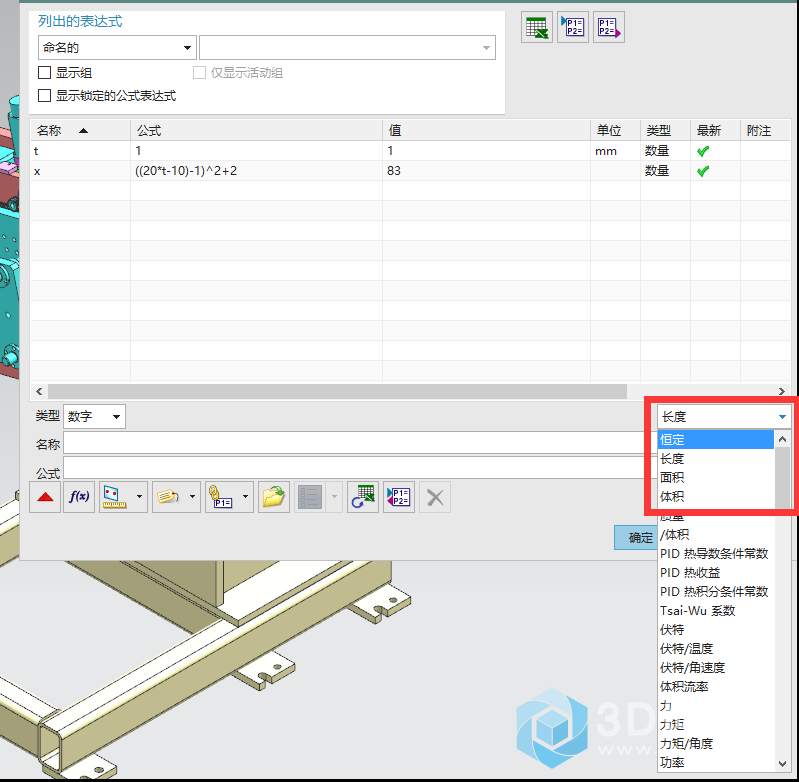Expand the reference attribute dropdown arrow
This screenshot has width=799, height=782.
click(x=192, y=497)
